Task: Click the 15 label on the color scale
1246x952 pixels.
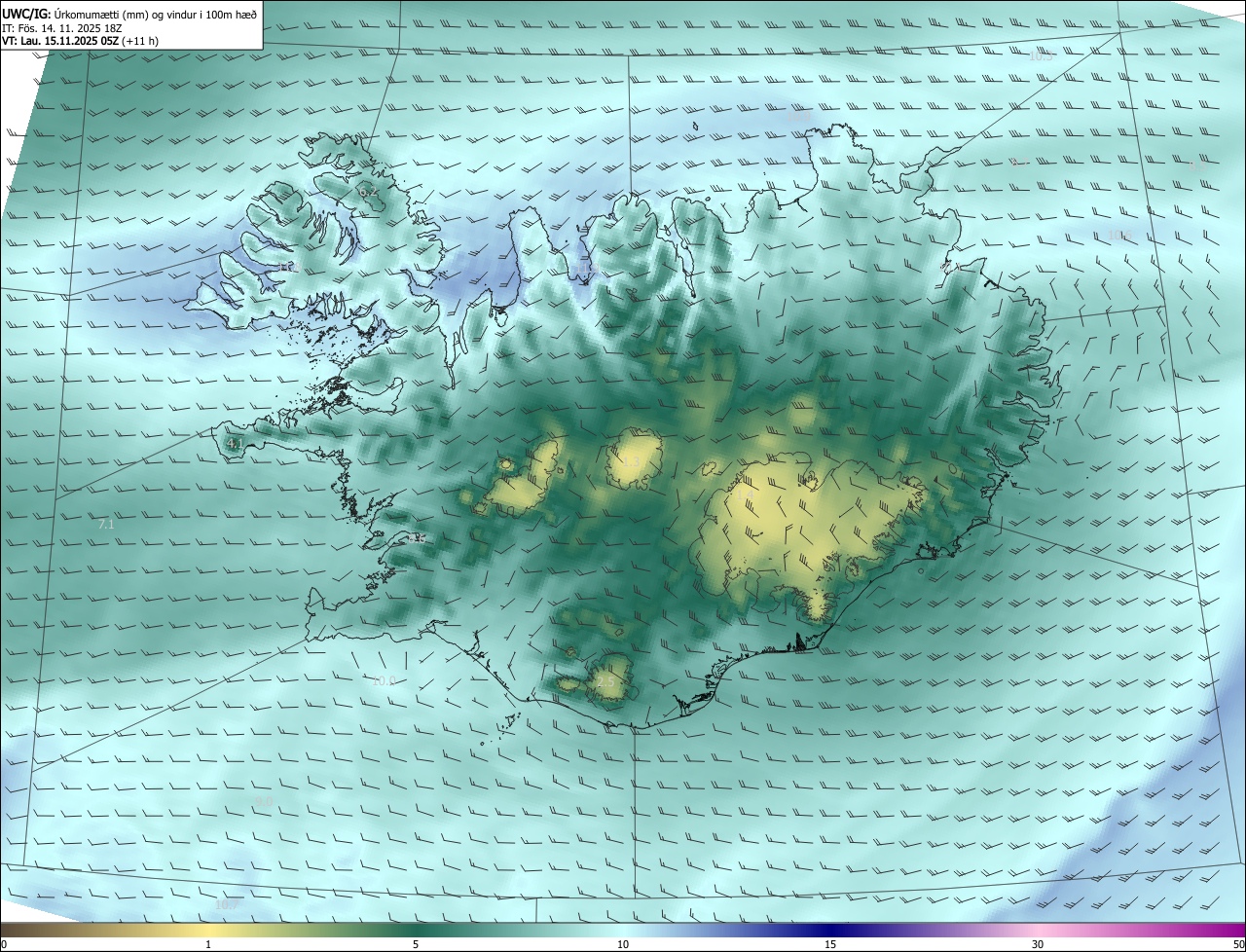Action: coord(830,944)
